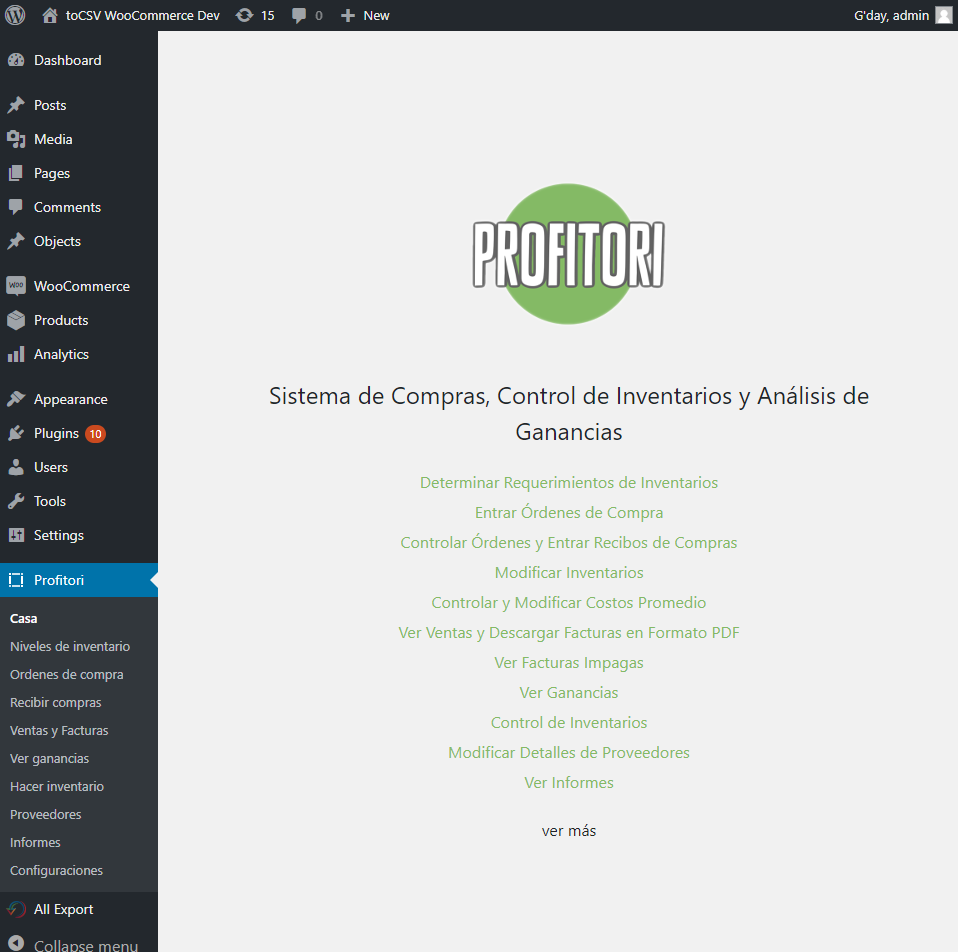
Task: Click the plus icon beside New
Action: click(348, 16)
